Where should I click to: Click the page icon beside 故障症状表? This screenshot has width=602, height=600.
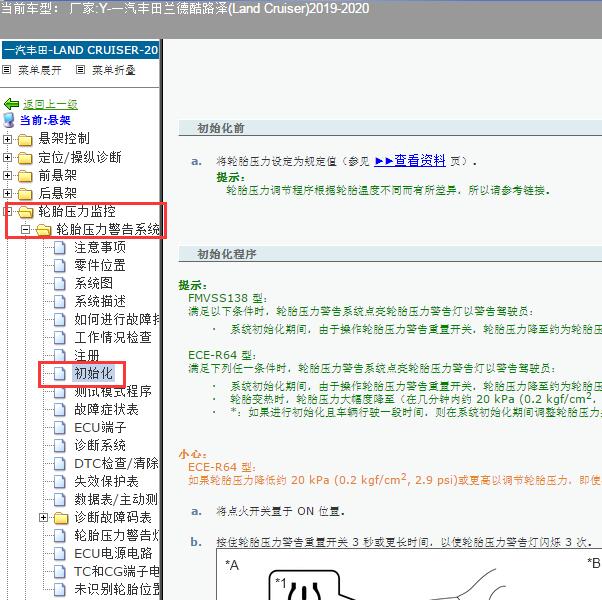point(60,410)
